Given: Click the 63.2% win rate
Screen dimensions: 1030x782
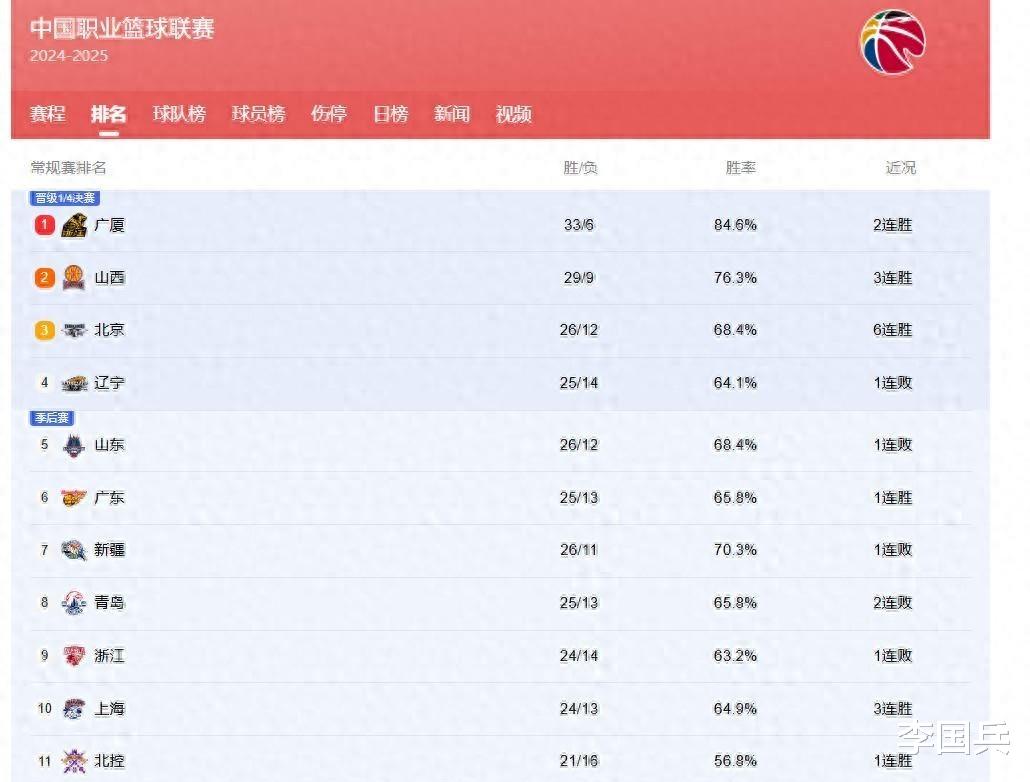Looking at the screenshot, I should click(x=735, y=656).
